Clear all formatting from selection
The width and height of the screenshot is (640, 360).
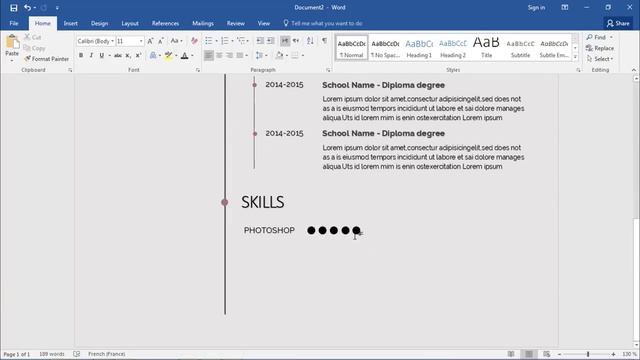194,41
